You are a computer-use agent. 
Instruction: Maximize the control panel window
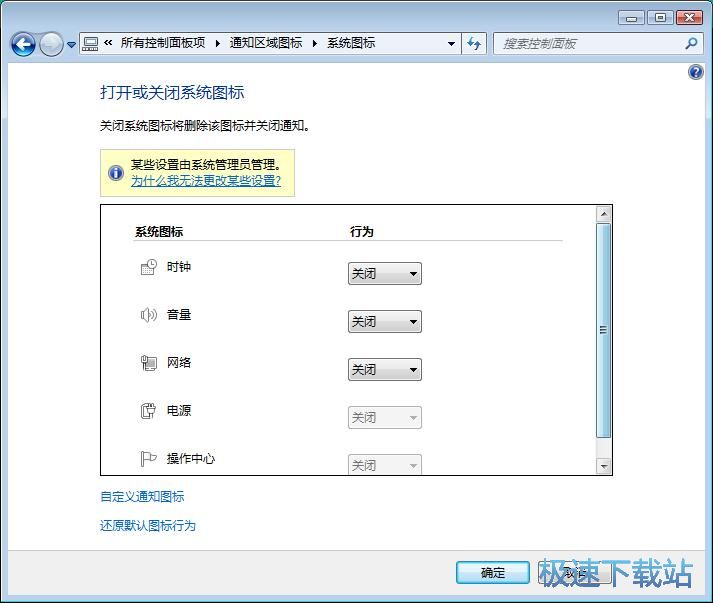click(x=661, y=18)
